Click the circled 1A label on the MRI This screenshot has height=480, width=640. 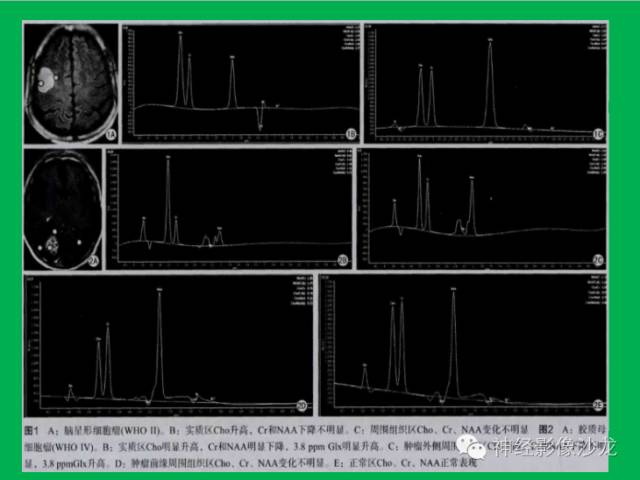tap(111, 134)
